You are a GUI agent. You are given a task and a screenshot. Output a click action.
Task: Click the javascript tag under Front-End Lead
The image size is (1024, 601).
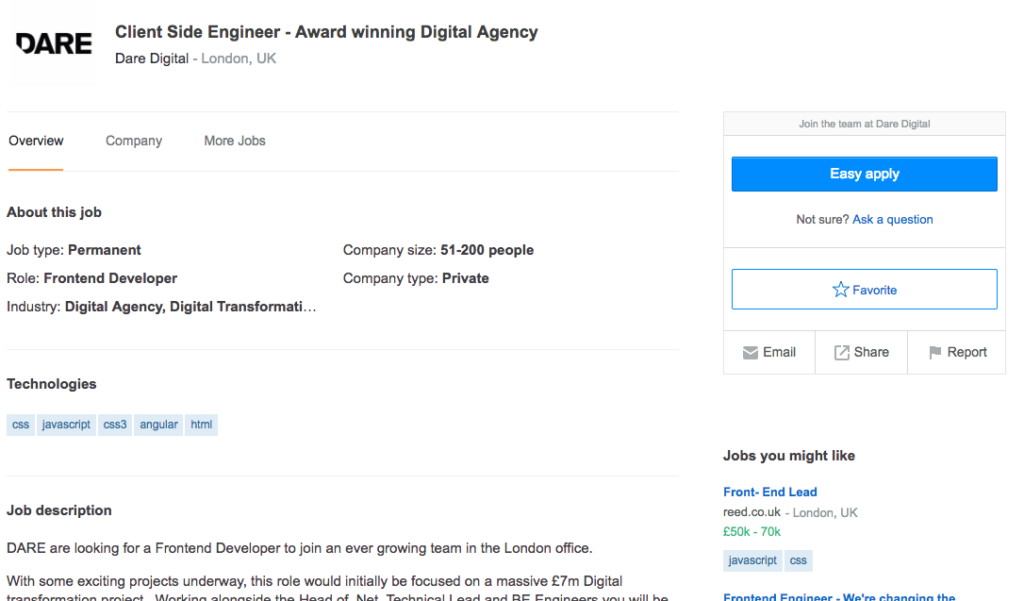click(x=752, y=560)
